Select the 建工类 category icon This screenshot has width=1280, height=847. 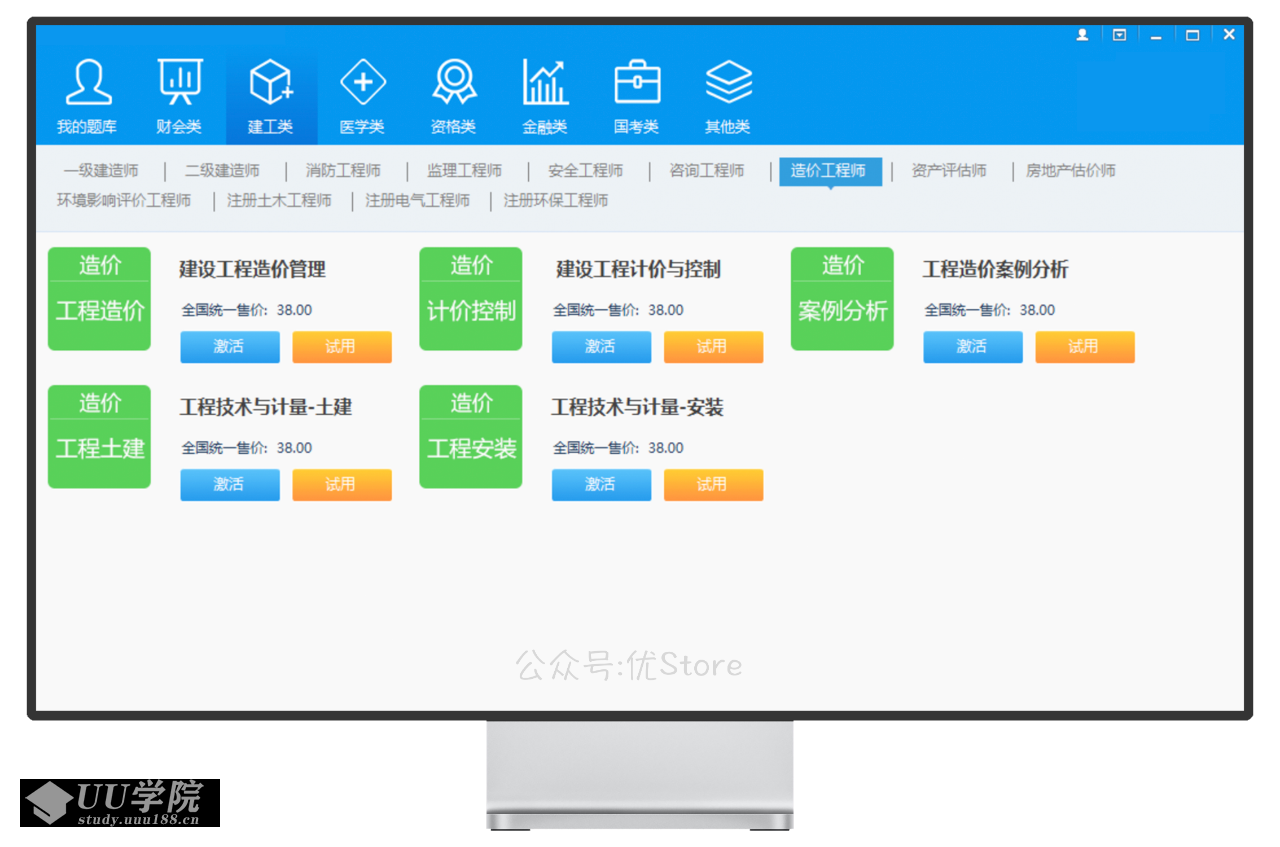click(271, 82)
